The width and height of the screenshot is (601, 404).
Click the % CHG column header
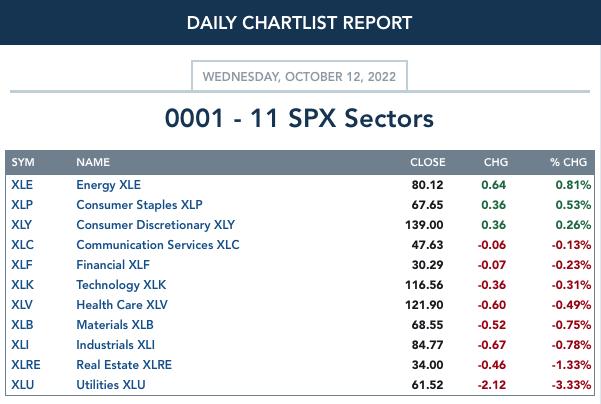tap(568, 162)
